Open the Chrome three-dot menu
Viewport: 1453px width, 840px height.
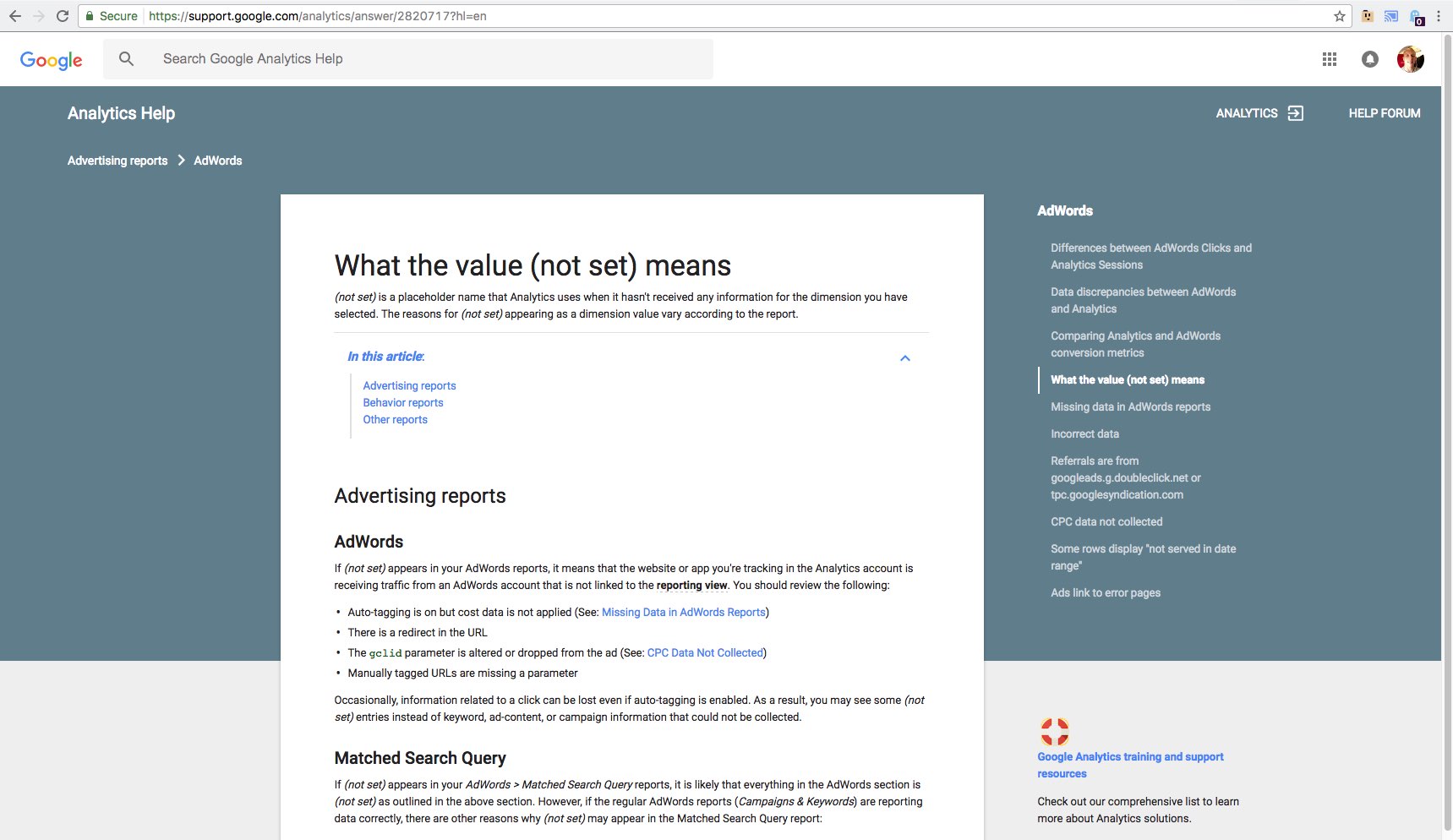tap(1438, 15)
